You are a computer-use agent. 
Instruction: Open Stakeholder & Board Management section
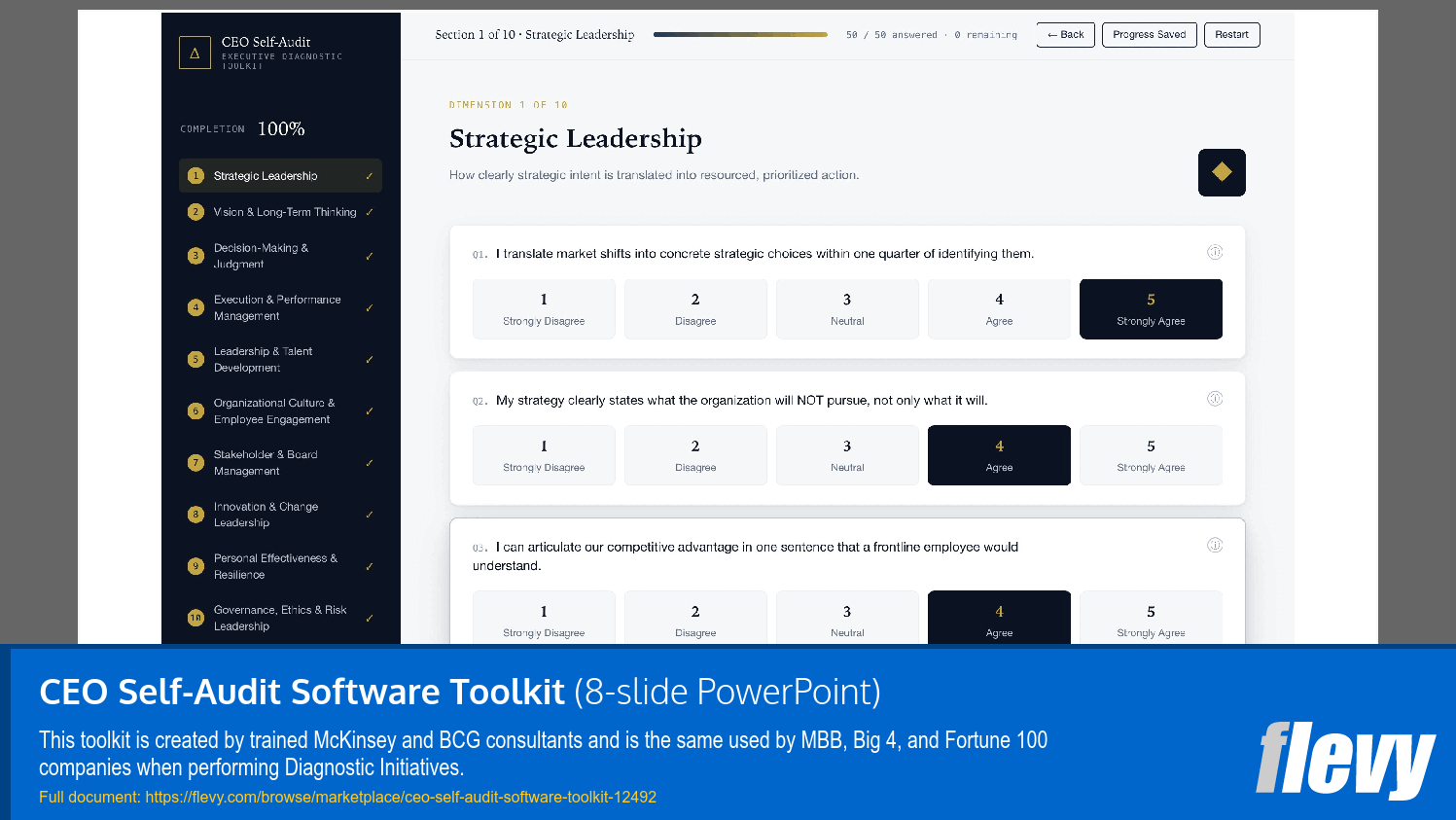[280, 462]
